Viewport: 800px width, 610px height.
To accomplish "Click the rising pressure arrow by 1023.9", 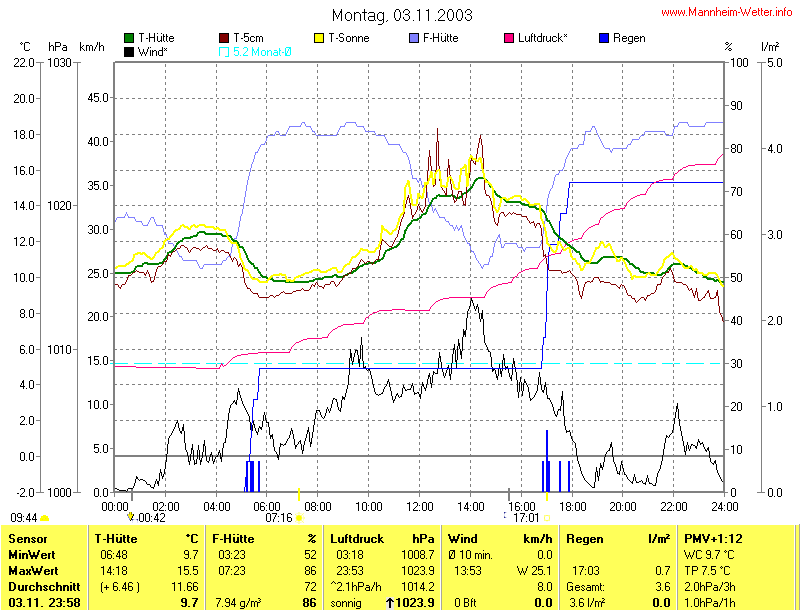I will click(x=390, y=603).
